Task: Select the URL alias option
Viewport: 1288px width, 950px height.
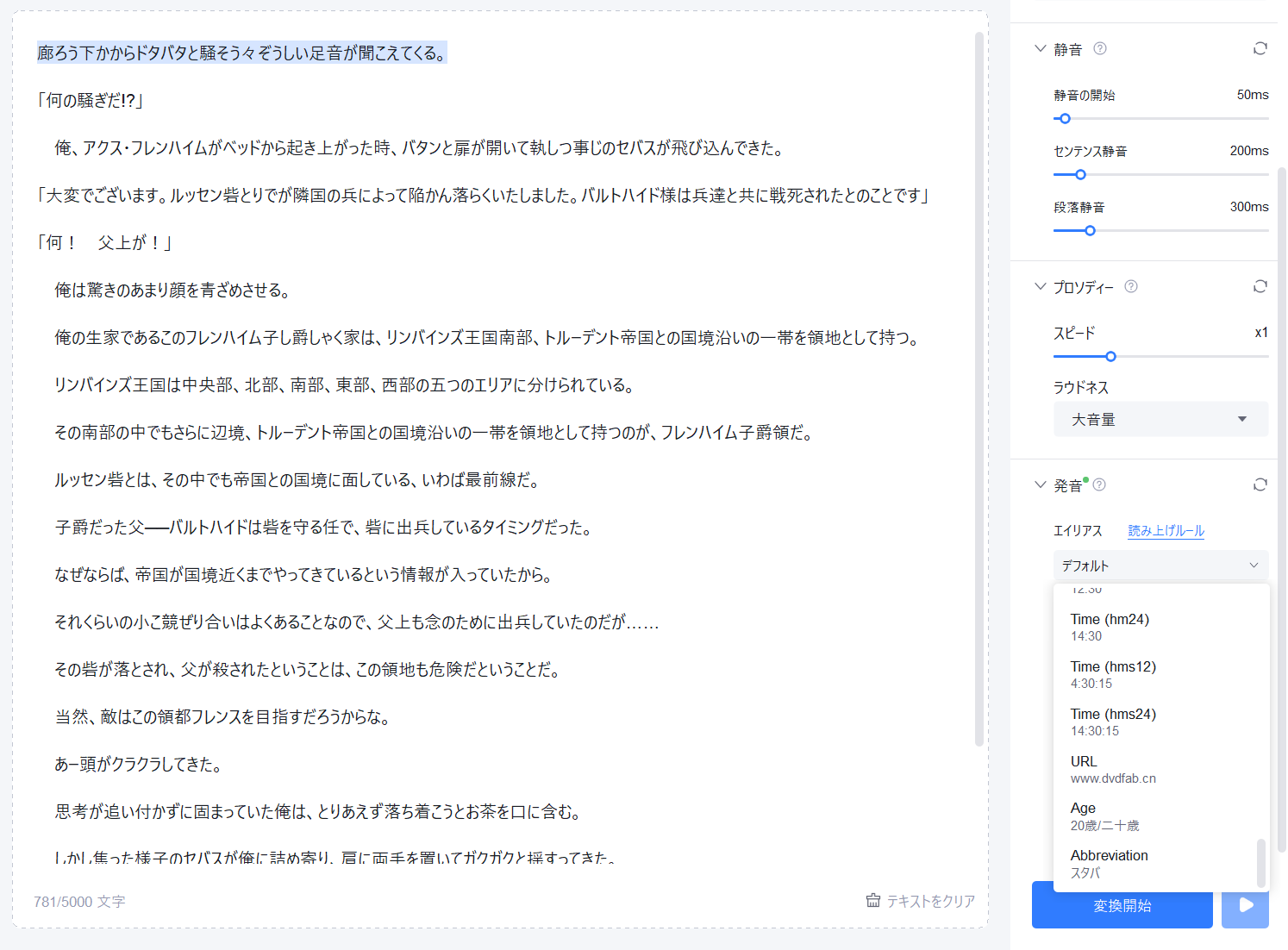Action: coord(1113,768)
